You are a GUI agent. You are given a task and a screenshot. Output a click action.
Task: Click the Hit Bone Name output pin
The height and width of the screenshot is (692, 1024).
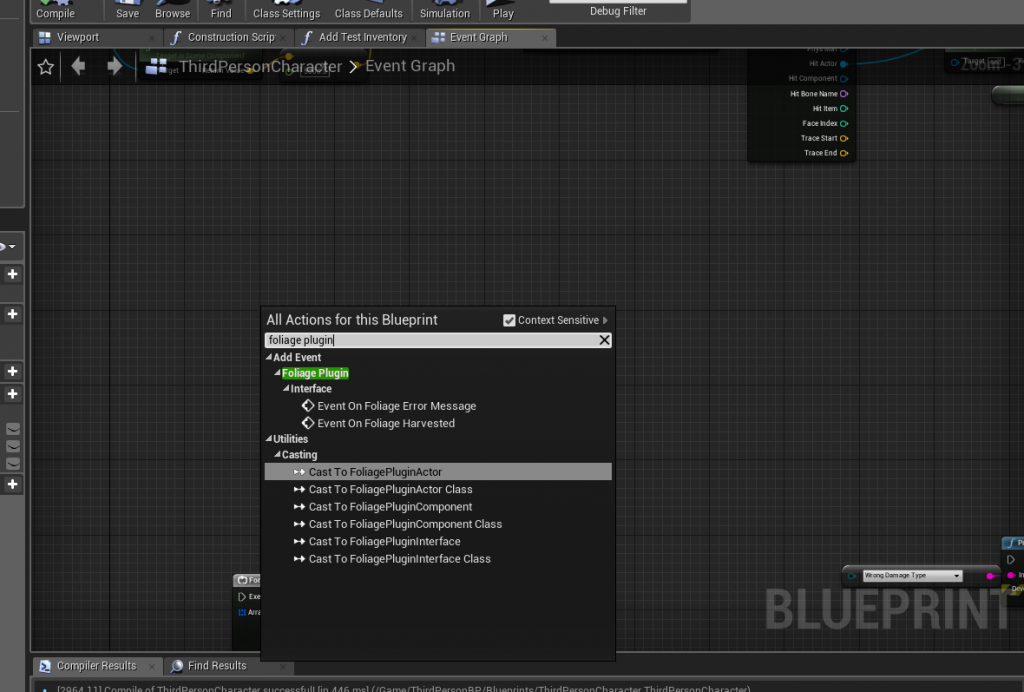(x=844, y=94)
